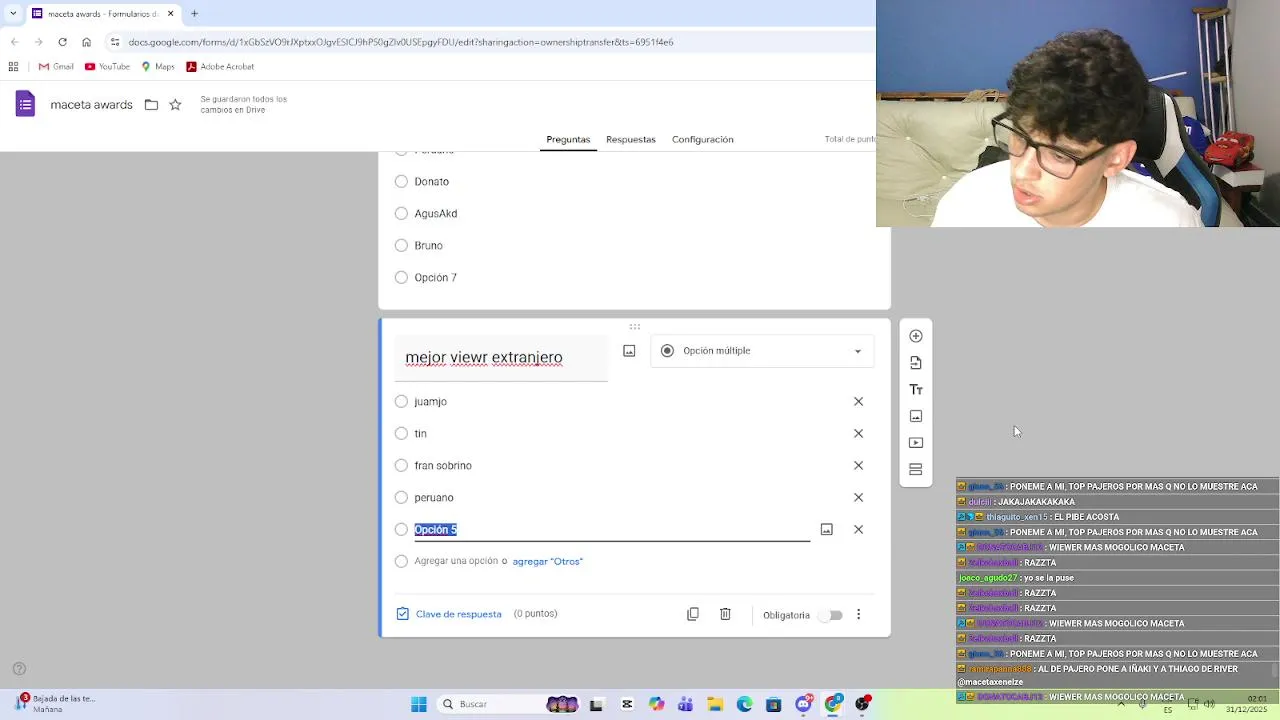Viewport: 1280px width, 720px height.
Task: Open the tab search dropdown arrow
Action: (x=12, y=14)
